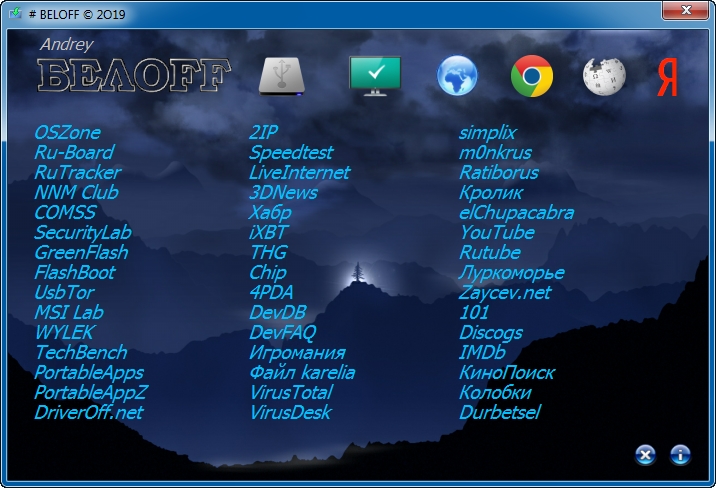
Task: Go to the VirusTotal link
Action: point(290,392)
